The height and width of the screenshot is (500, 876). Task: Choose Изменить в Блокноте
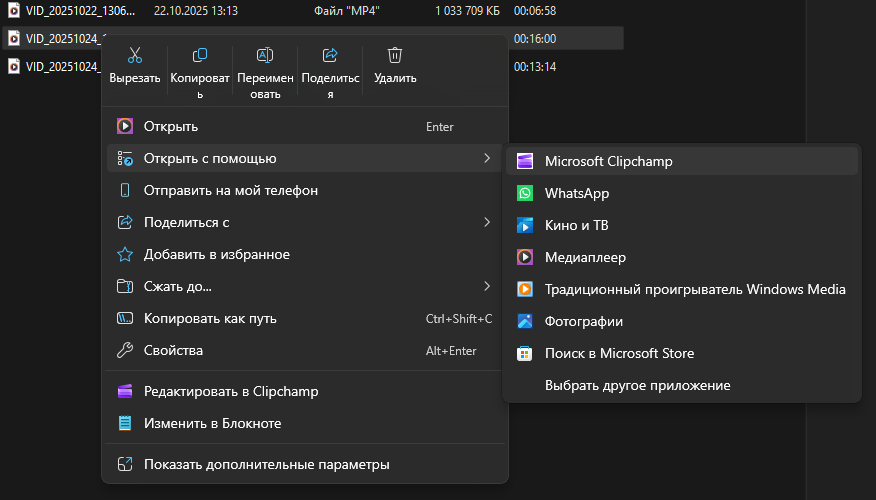(304, 423)
